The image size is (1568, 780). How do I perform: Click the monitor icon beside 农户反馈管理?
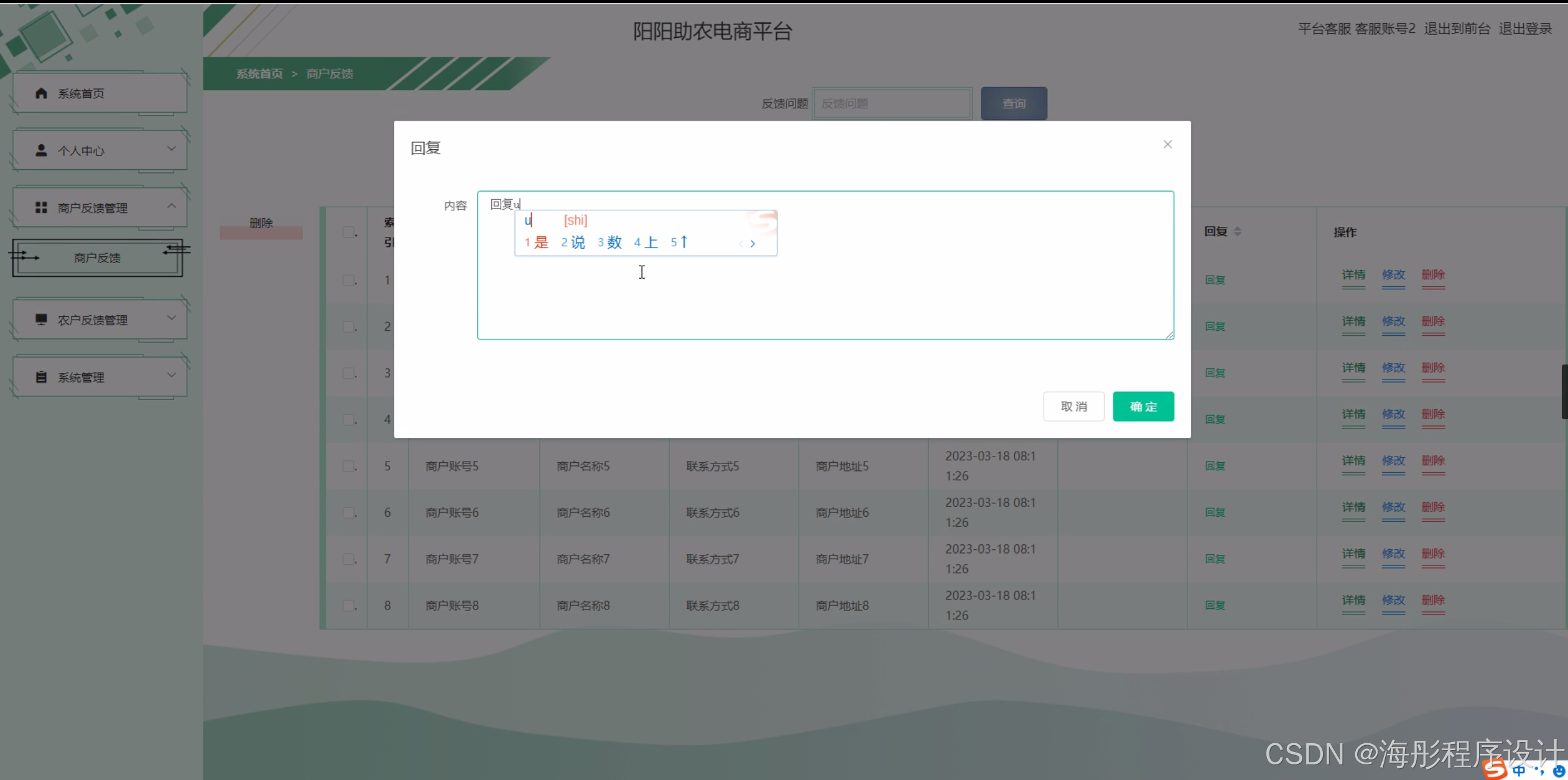[41, 320]
